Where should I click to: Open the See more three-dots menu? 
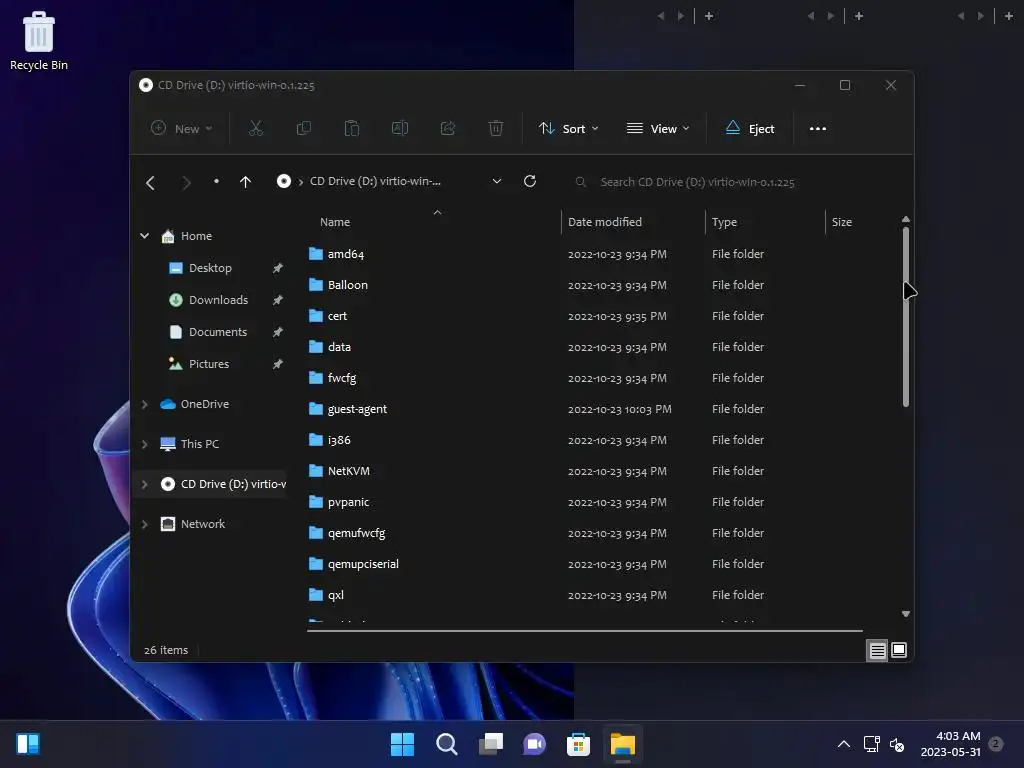tap(818, 129)
